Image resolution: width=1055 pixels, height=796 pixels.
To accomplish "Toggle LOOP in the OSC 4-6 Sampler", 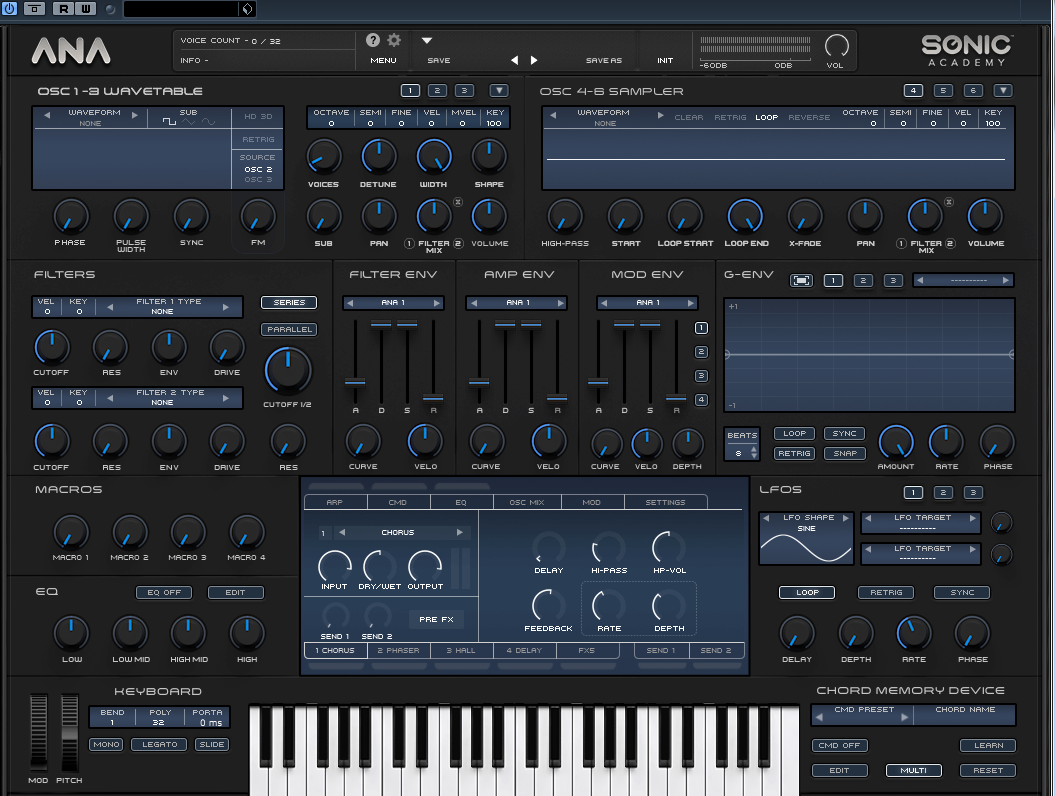I will coord(766,117).
